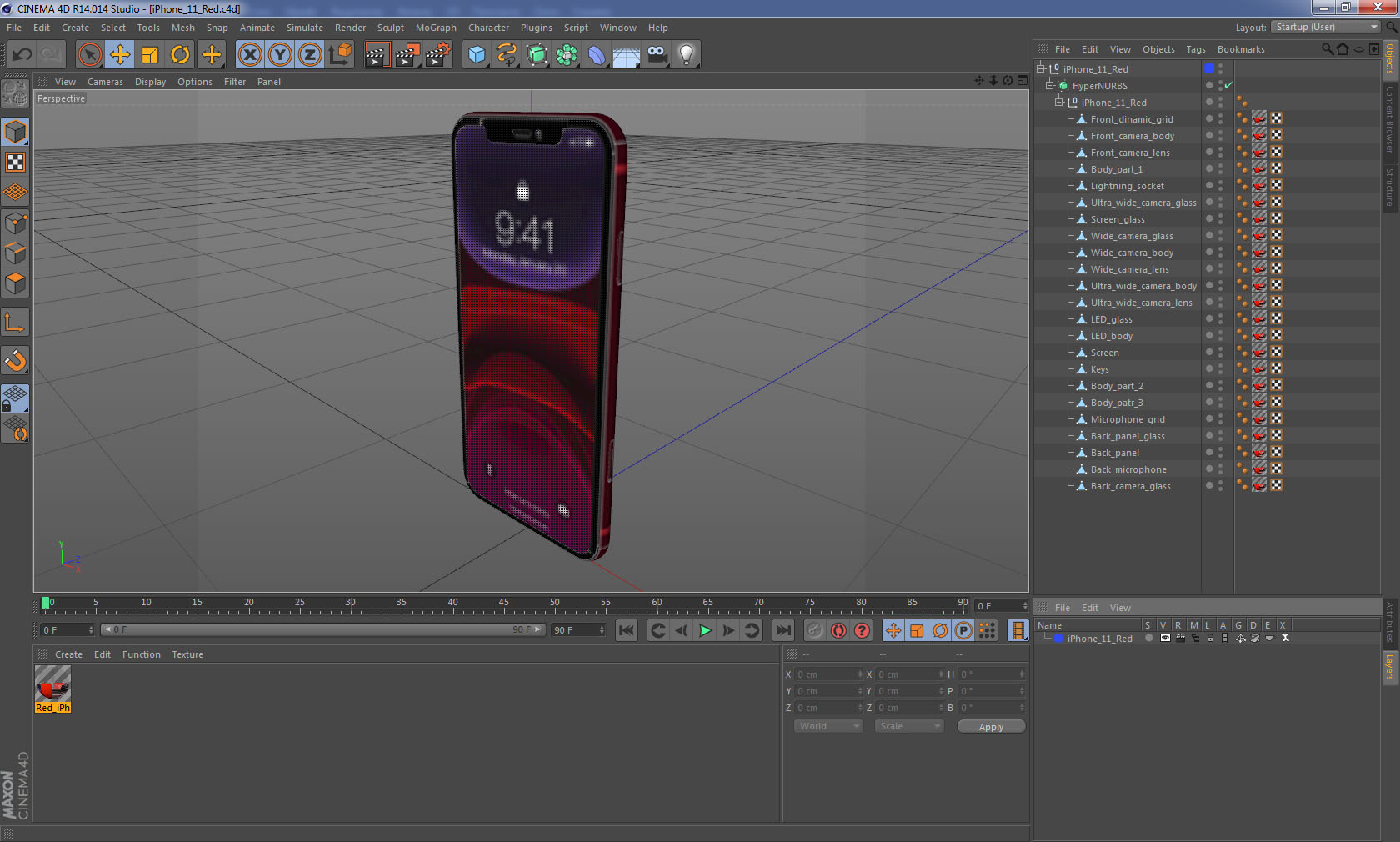The height and width of the screenshot is (842, 1400).
Task: Toggle visibility dots for Keys object
Action: (1220, 369)
